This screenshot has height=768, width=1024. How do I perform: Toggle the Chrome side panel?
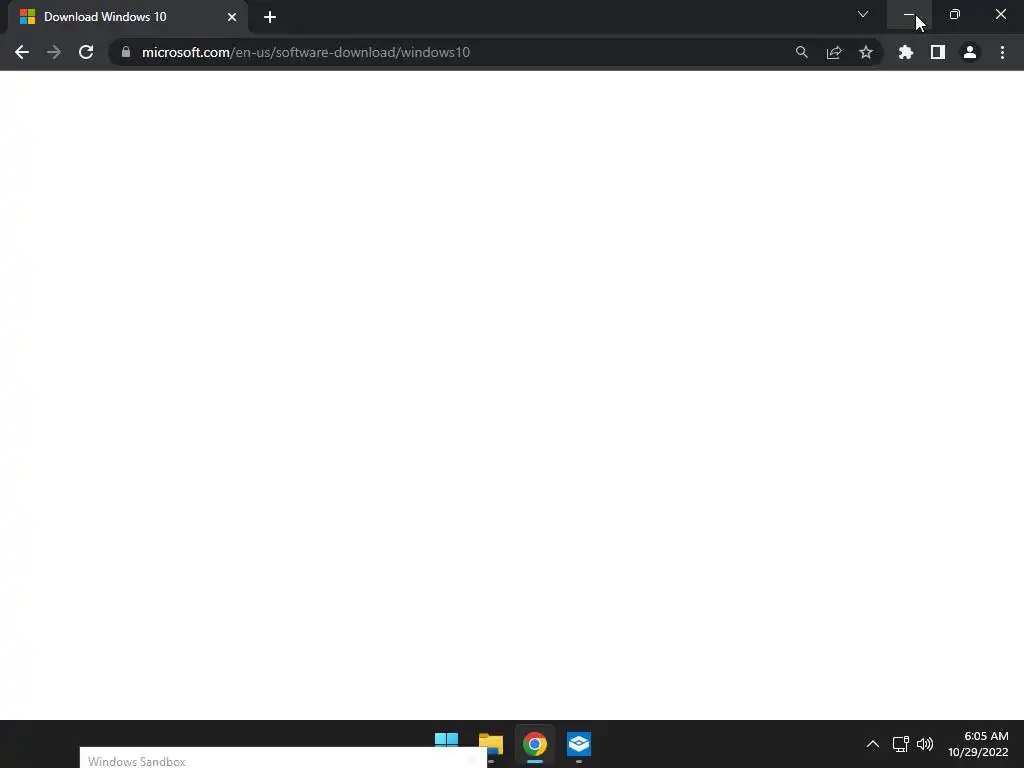[938, 52]
